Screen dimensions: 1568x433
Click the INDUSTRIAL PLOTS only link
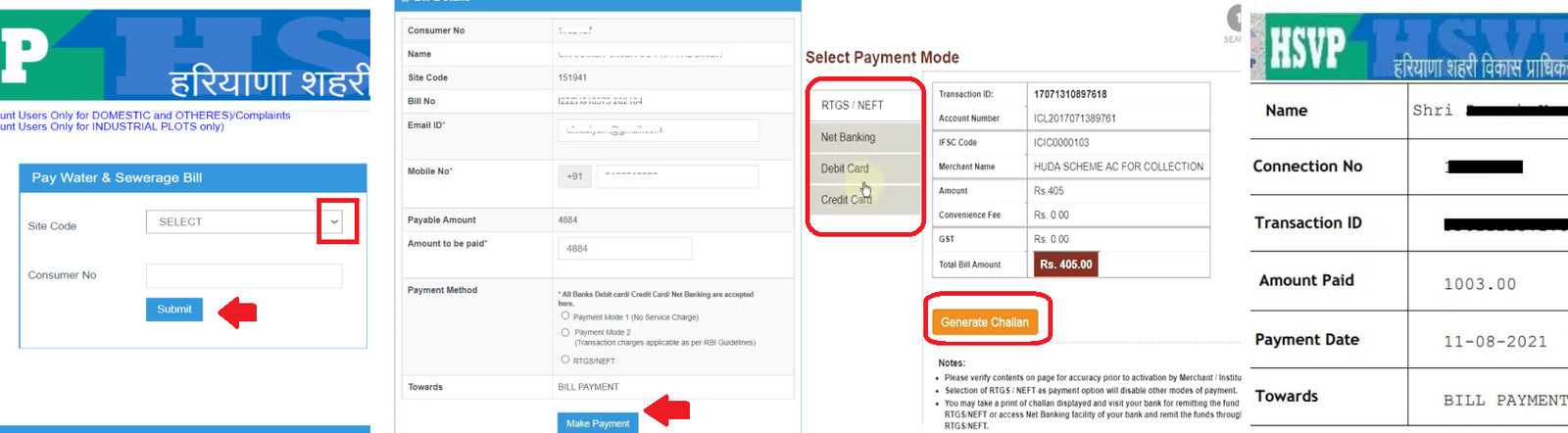tap(112, 126)
